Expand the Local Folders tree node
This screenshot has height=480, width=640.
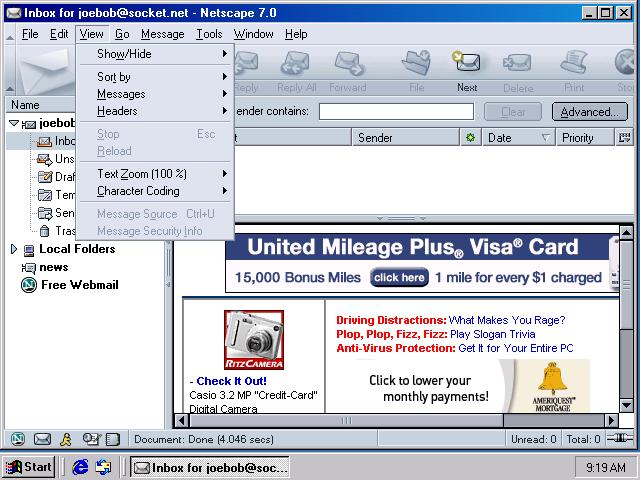click(13, 249)
